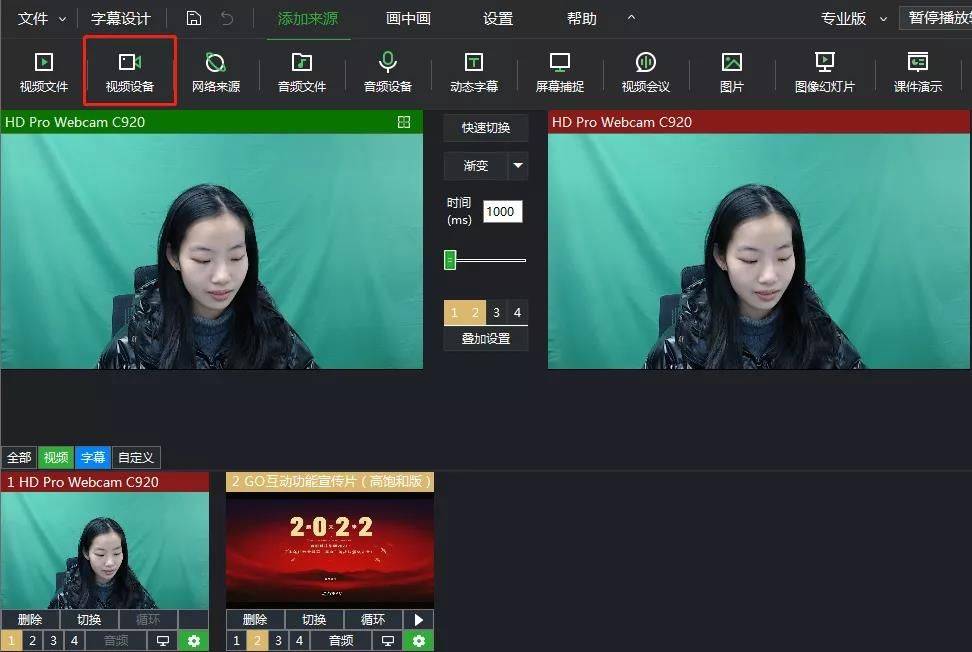This screenshot has height=652, width=972.
Task: Toggle overlay layer 3 in center panel
Action: (x=496, y=313)
